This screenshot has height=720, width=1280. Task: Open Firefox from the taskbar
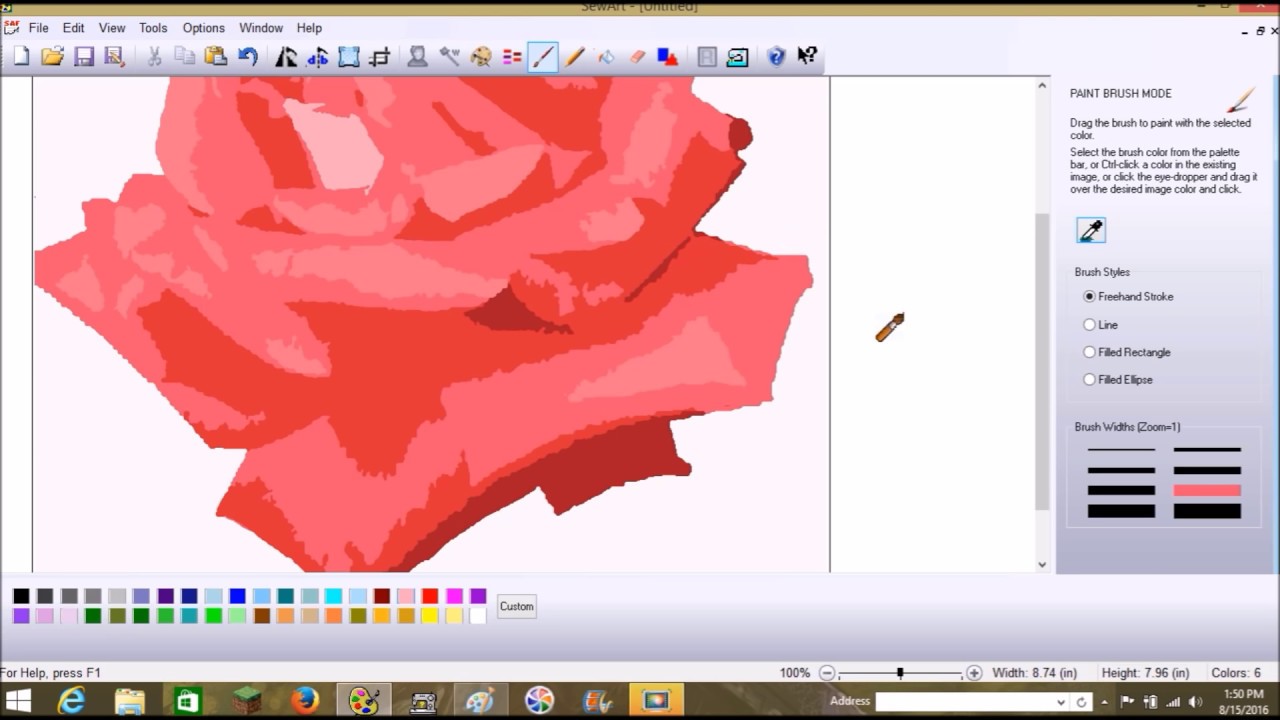(x=304, y=701)
